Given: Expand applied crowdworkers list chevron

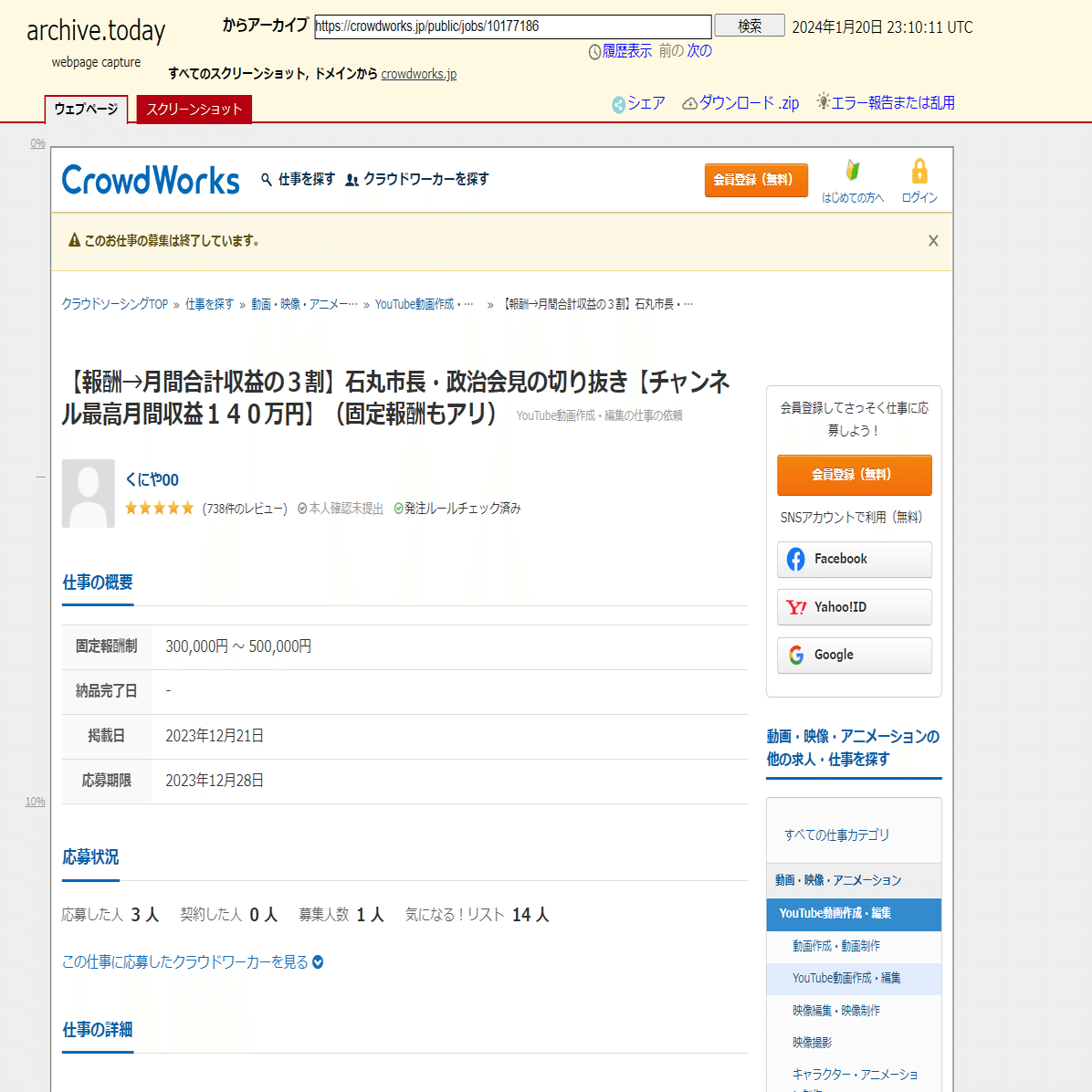Looking at the screenshot, I should click(x=318, y=962).
